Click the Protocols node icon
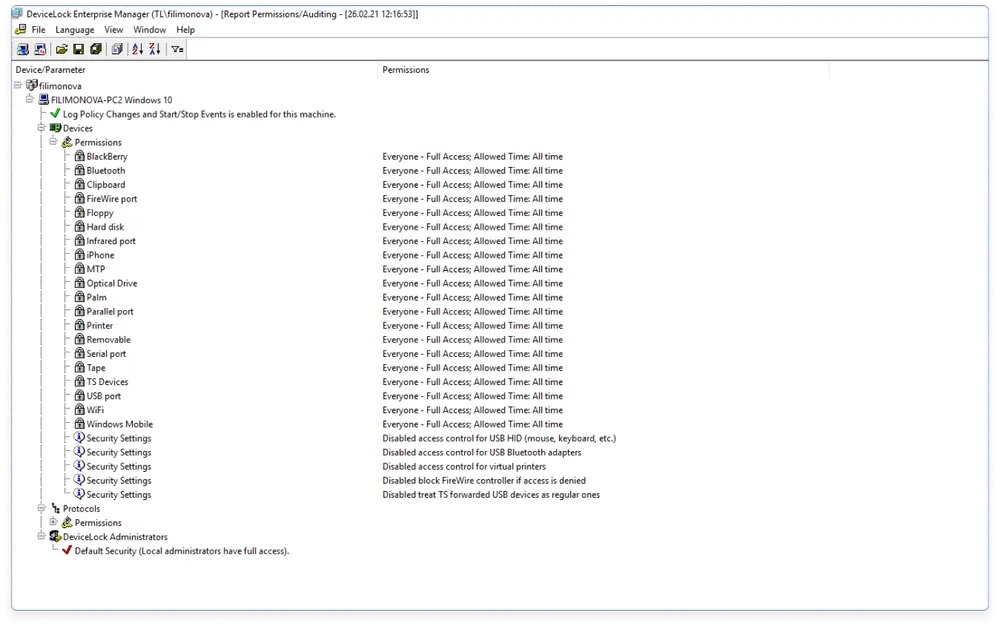This screenshot has height=627, width=1000. [55, 508]
